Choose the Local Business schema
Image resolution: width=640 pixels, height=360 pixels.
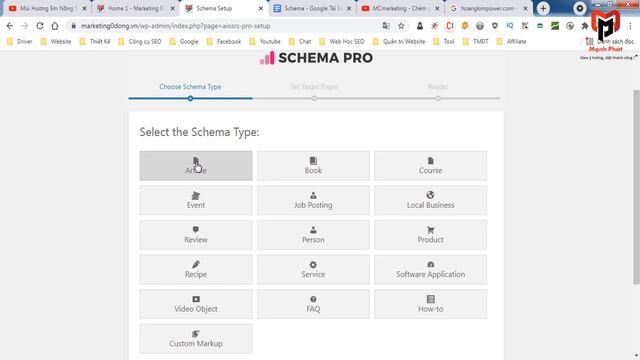coord(430,200)
